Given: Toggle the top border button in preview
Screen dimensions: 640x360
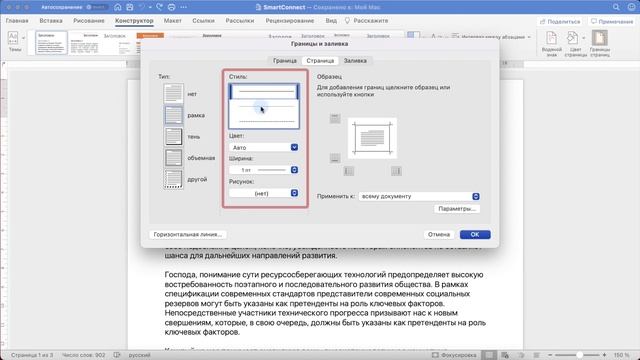Looking at the screenshot, I should 335,118.
